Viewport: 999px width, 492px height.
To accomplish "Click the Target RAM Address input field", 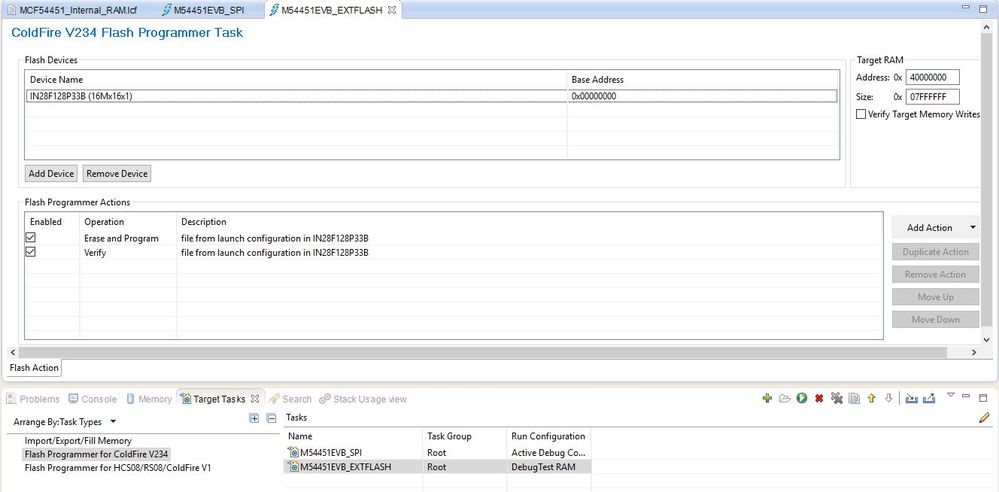I will [933, 77].
